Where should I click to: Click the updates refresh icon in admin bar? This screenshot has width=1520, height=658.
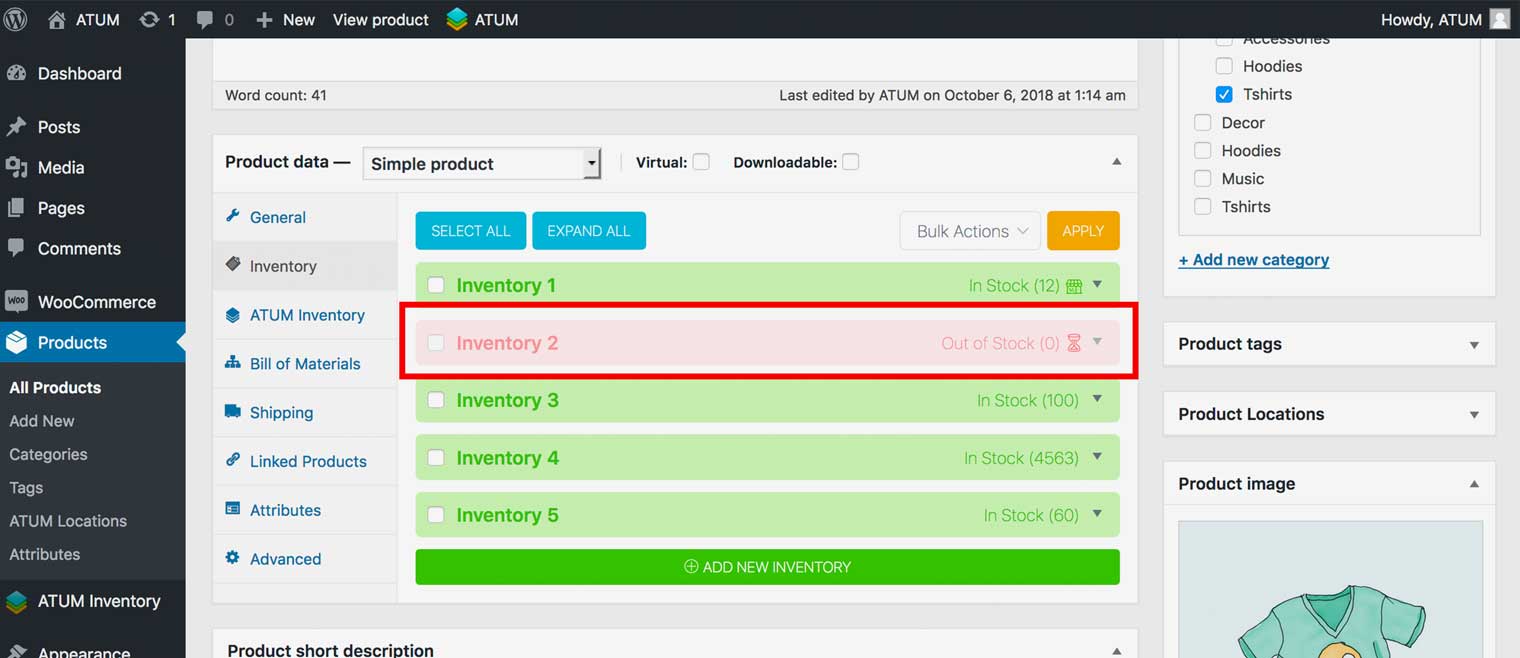(149, 19)
